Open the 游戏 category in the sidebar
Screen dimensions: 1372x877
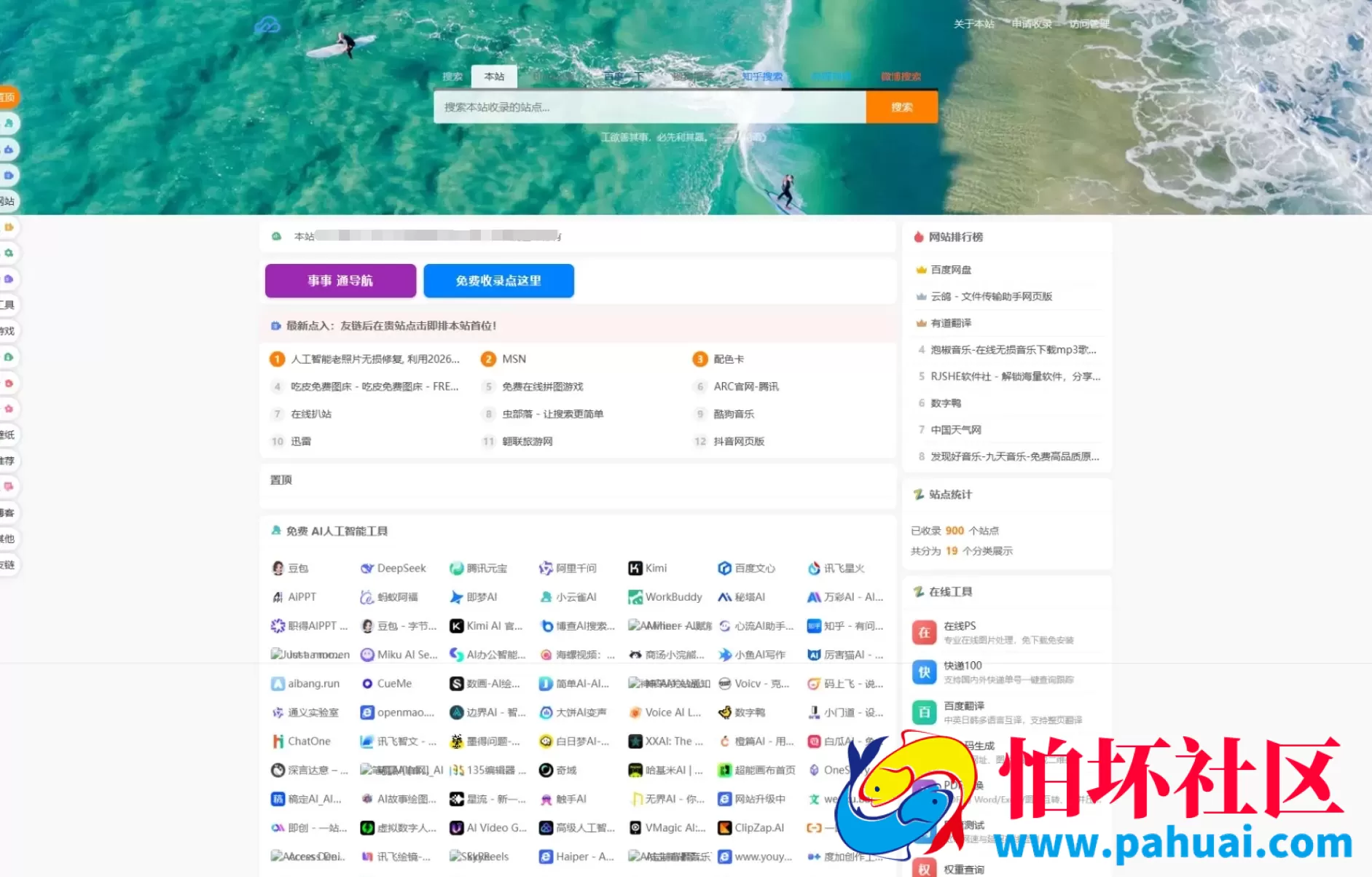coord(8,331)
